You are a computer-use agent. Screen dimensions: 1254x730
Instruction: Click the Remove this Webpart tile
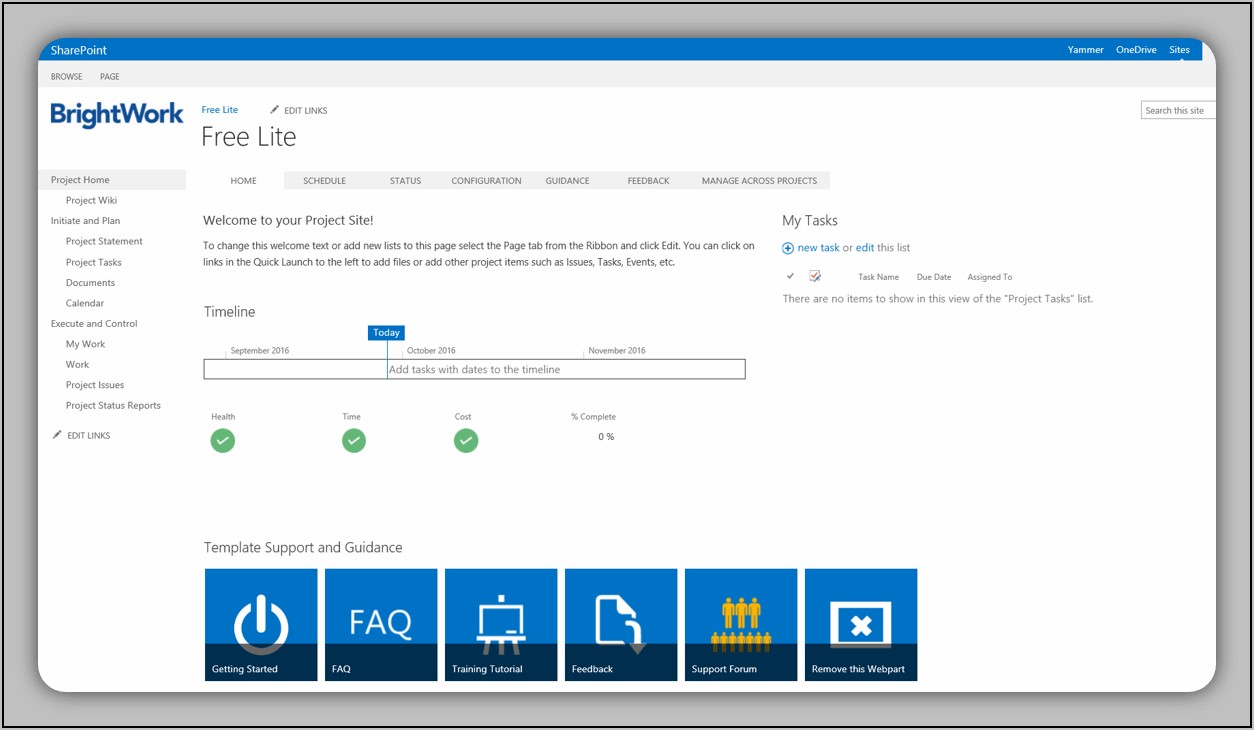point(861,624)
